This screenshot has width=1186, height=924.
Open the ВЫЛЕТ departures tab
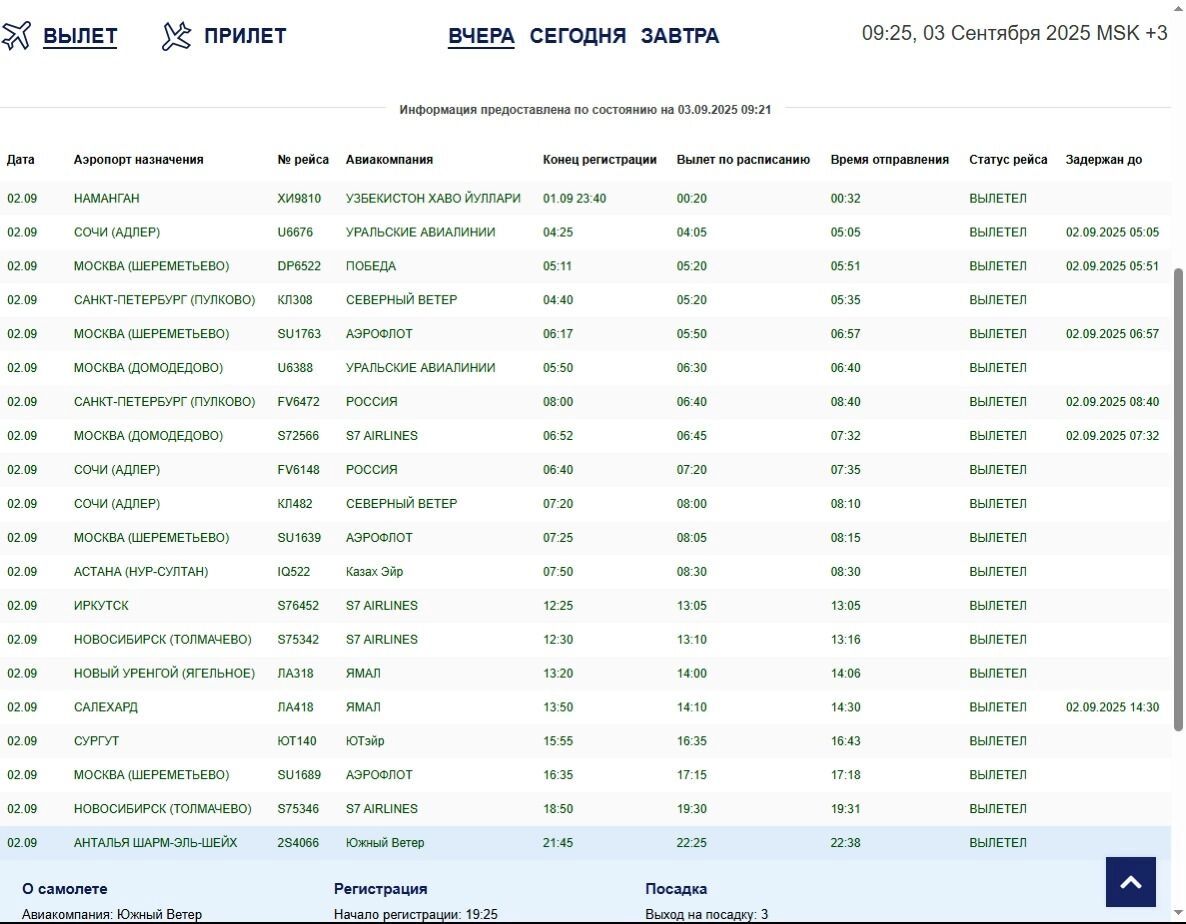pyautogui.click(x=80, y=36)
